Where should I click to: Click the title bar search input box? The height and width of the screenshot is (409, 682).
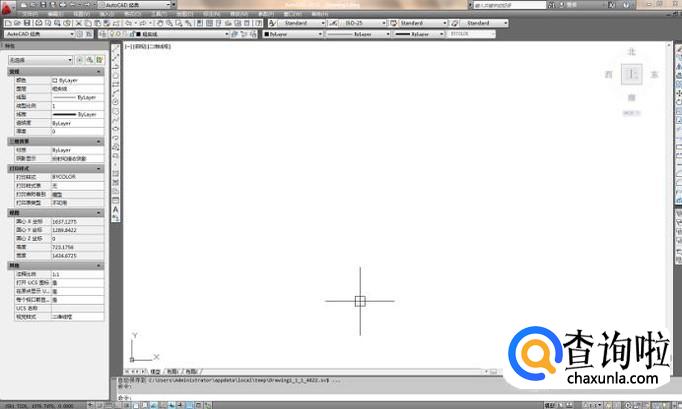[x=509, y=5]
